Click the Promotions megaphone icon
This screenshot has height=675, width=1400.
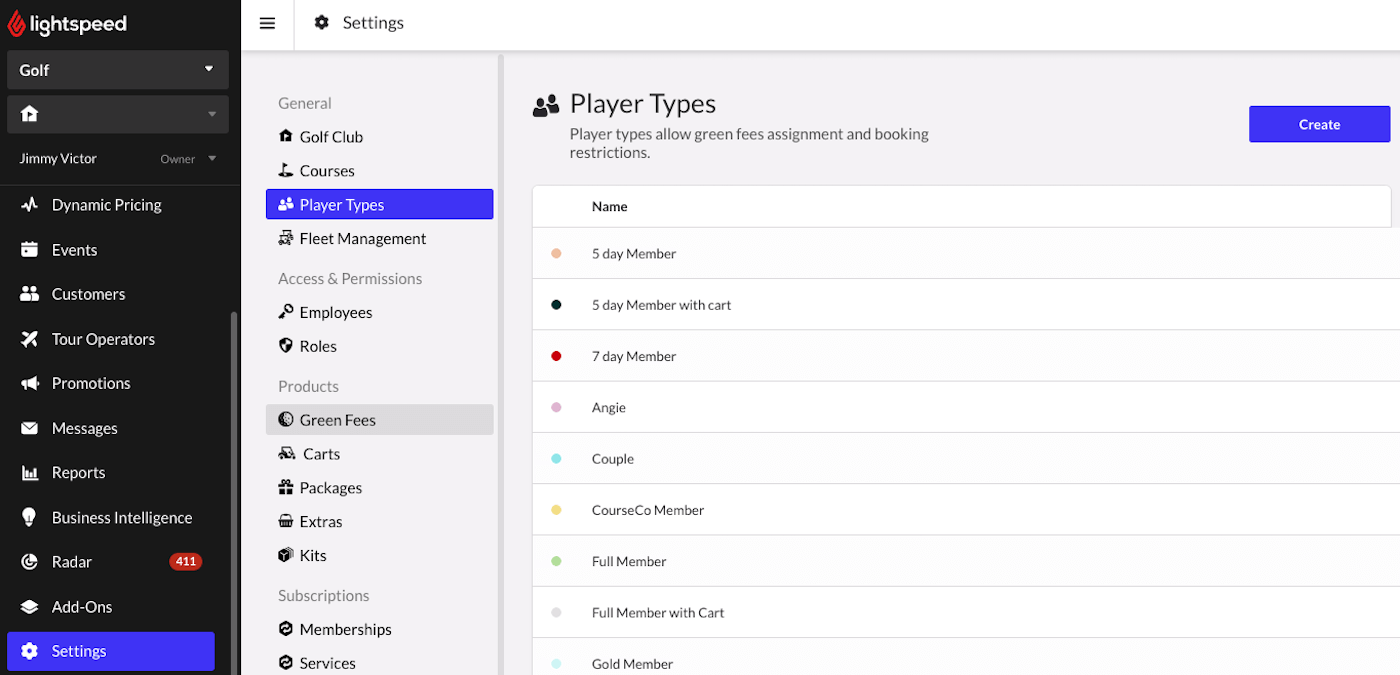click(30, 383)
